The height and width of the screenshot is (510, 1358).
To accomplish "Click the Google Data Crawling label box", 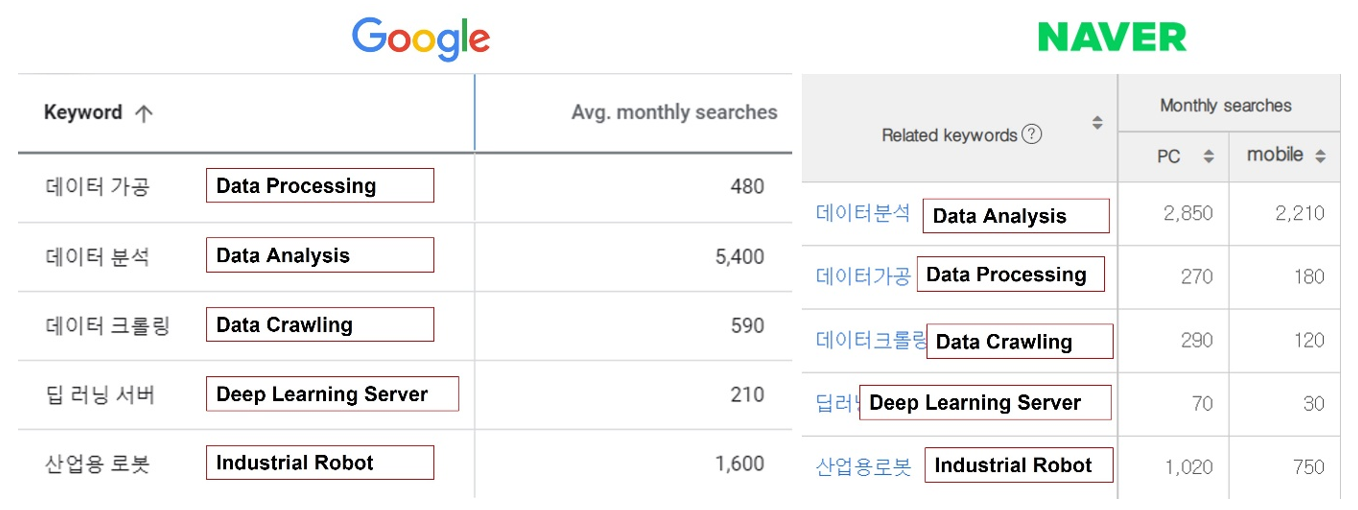I will point(320,325).
